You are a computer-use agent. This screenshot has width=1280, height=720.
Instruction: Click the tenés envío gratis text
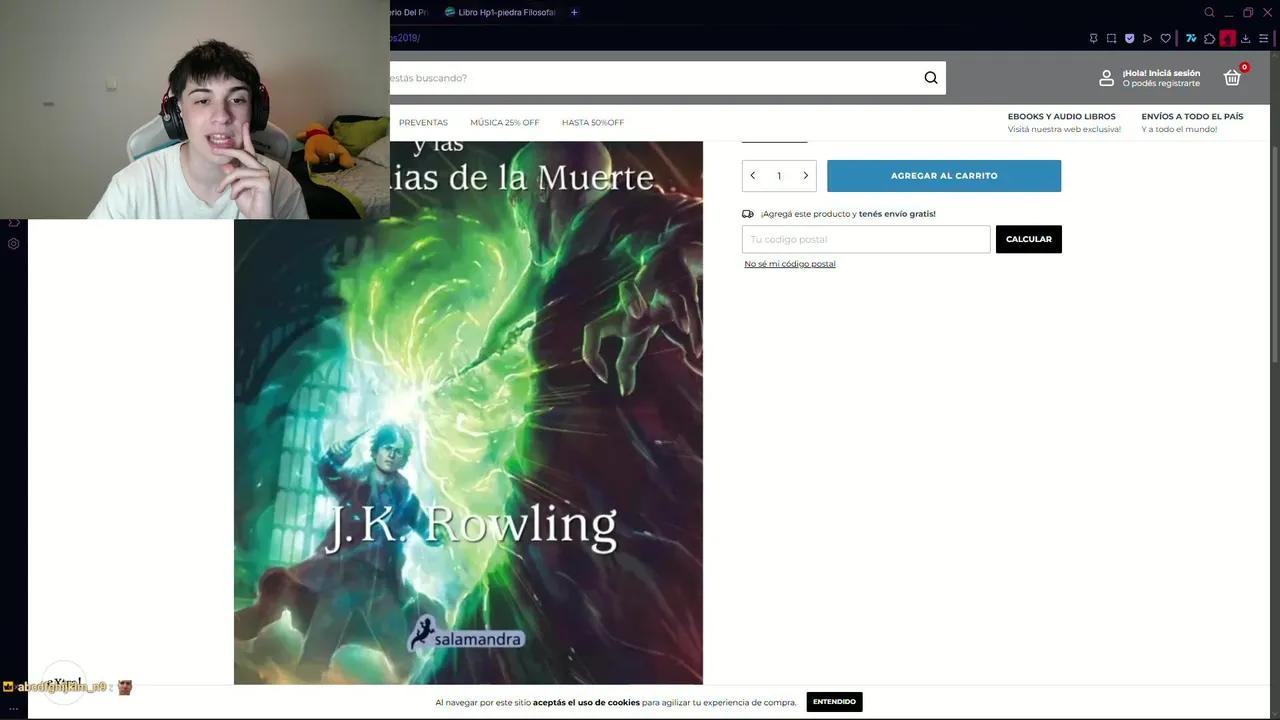coord(897,214)
